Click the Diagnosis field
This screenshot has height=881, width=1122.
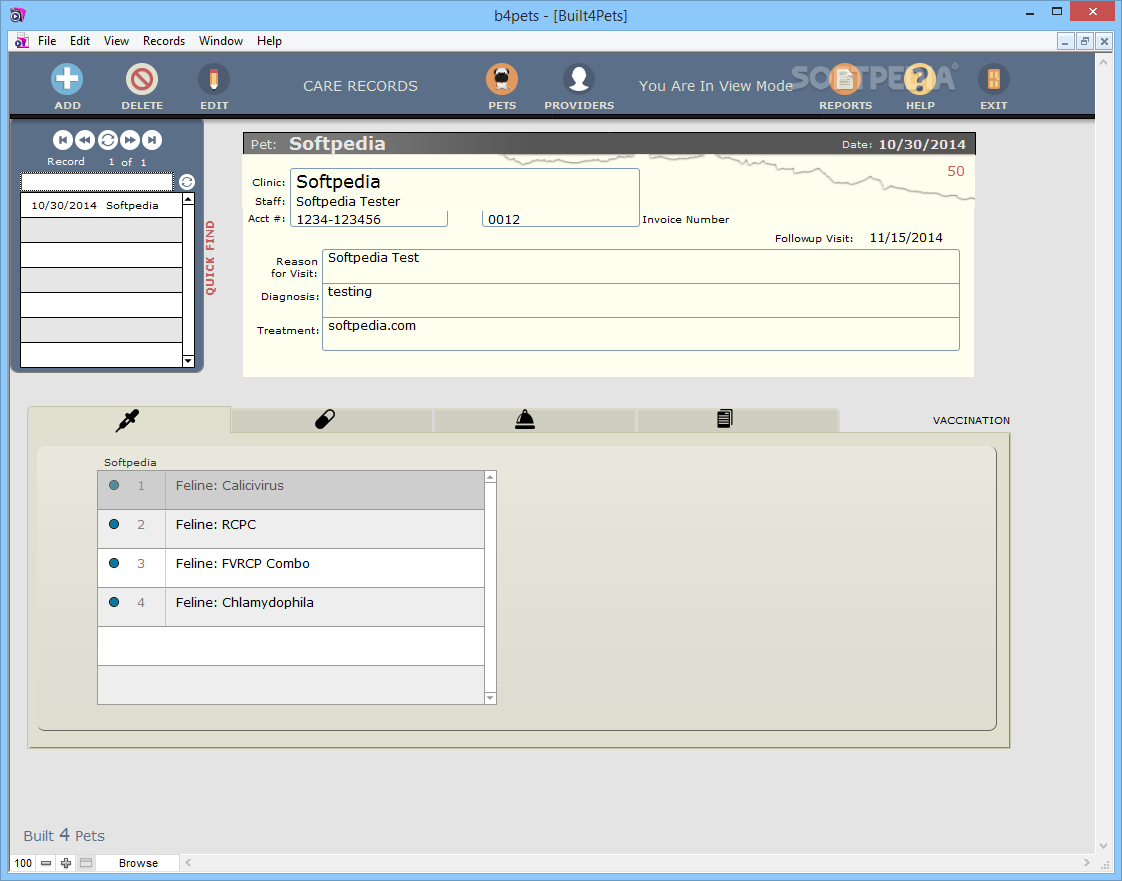[640, 301]
